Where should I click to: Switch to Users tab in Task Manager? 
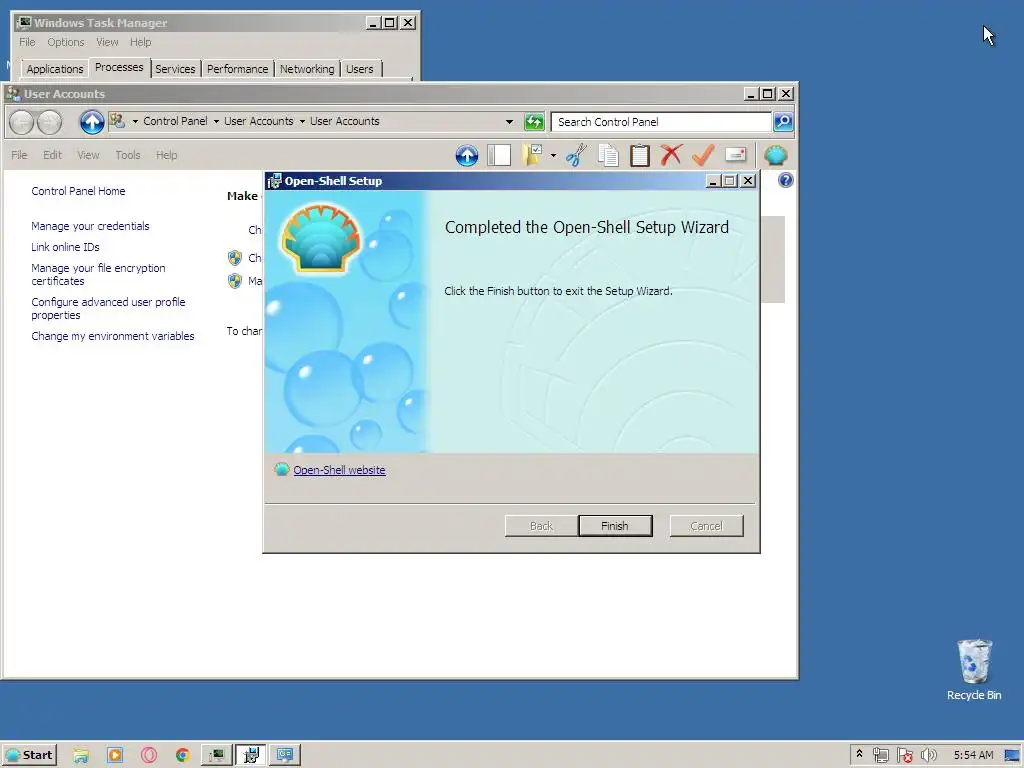[x=360, y=69]
